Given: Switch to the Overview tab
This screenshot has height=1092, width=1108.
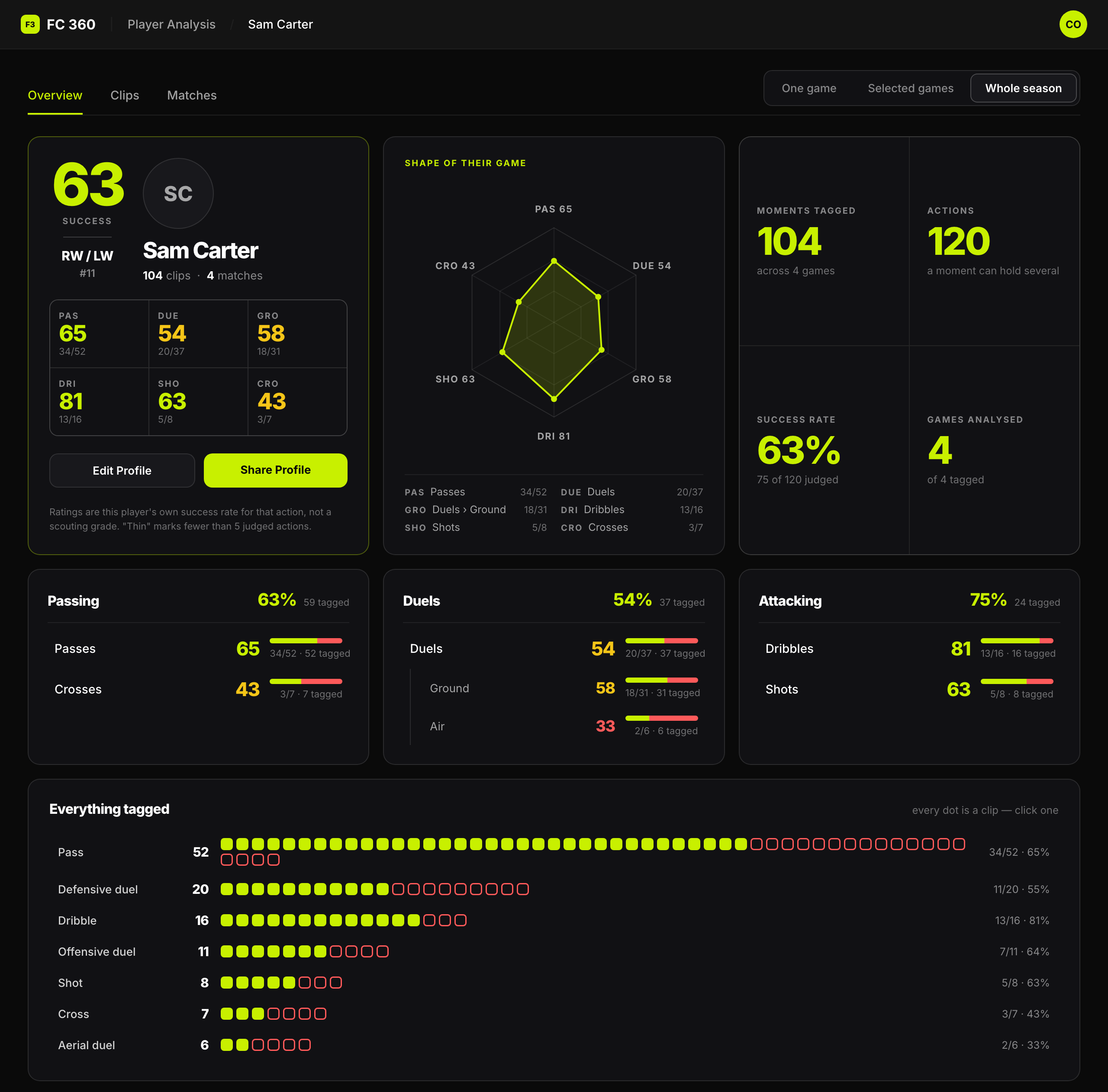Looking at the screenshot, I should (55, 95).
